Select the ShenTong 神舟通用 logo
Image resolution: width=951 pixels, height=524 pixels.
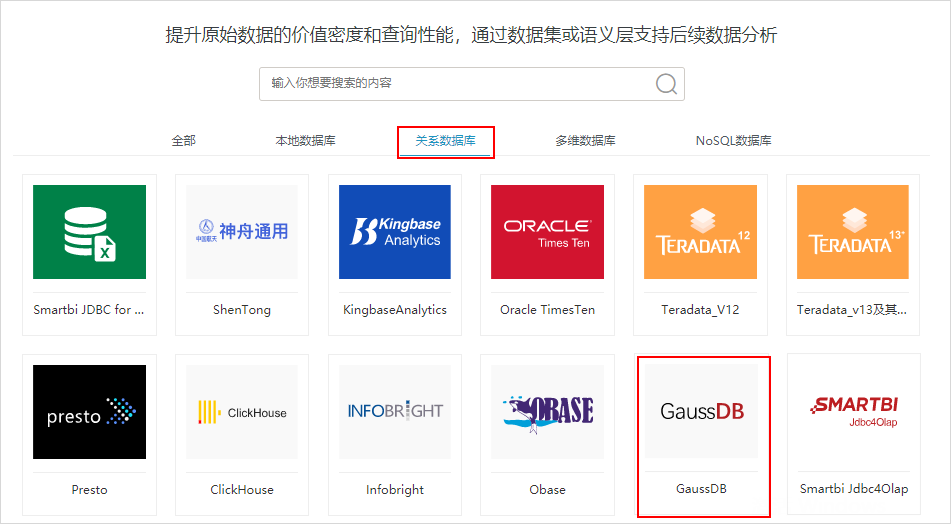pos(242,232)
